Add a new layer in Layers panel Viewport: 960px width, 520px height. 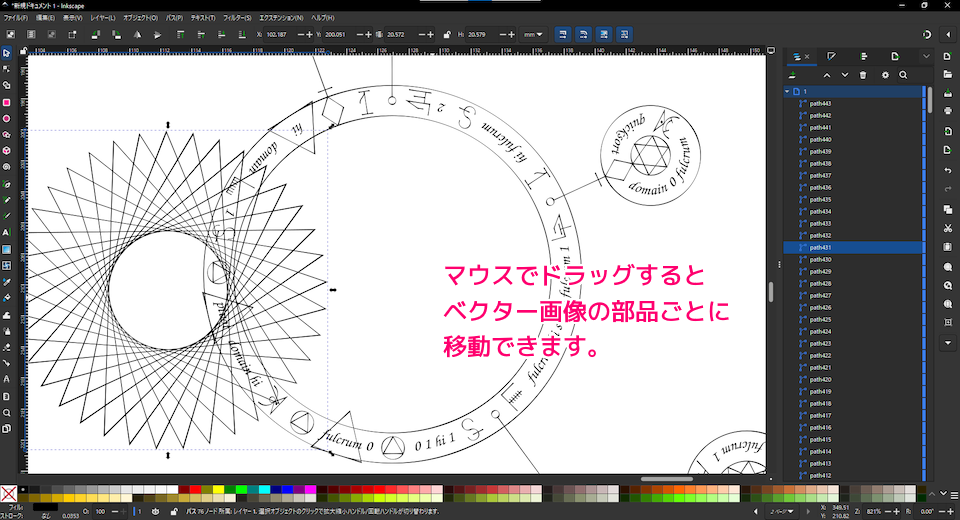(792, 75)
